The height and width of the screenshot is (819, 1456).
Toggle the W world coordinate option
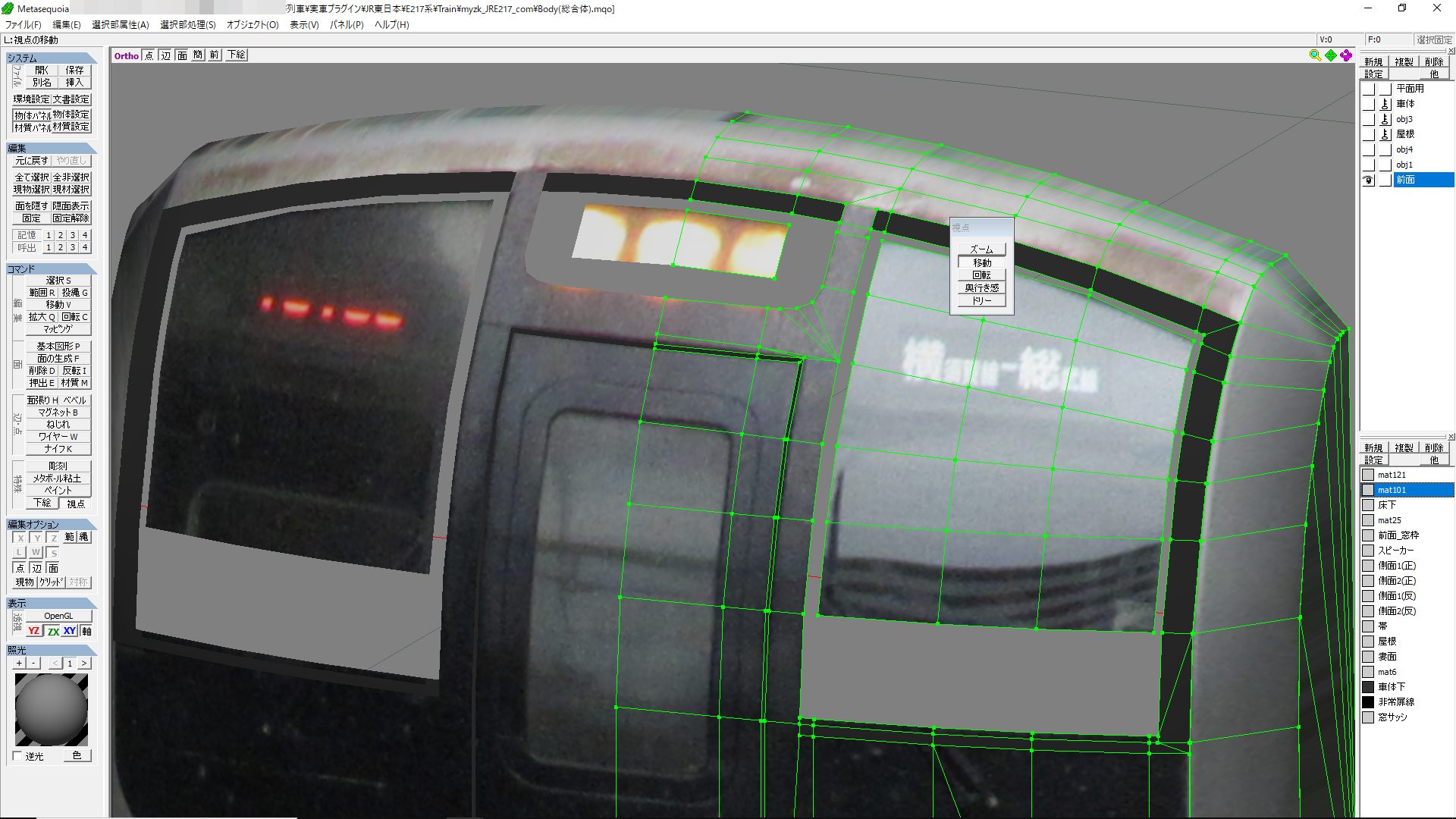point(36,553)
